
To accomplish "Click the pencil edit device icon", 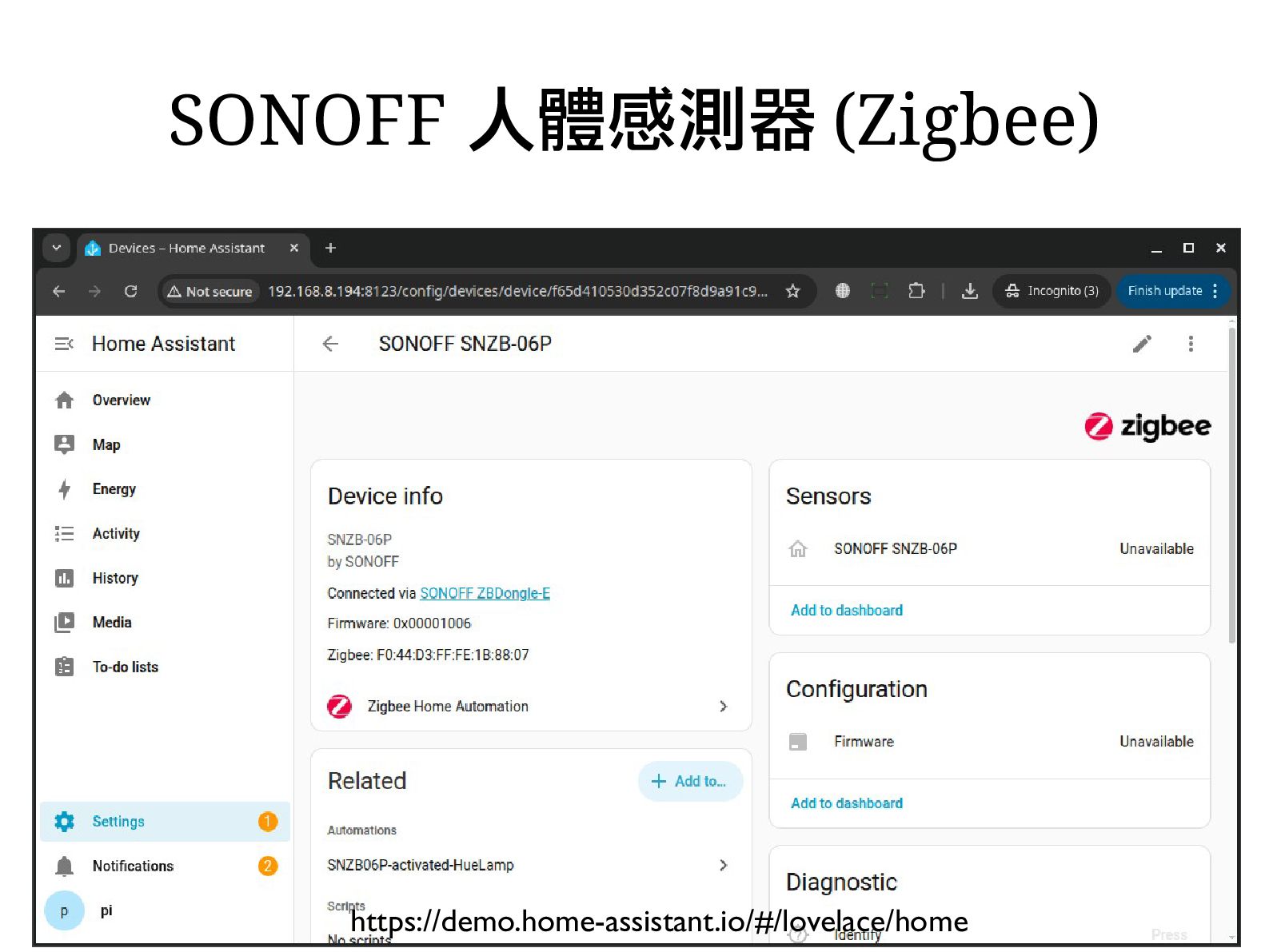I will coord(1142,344).
